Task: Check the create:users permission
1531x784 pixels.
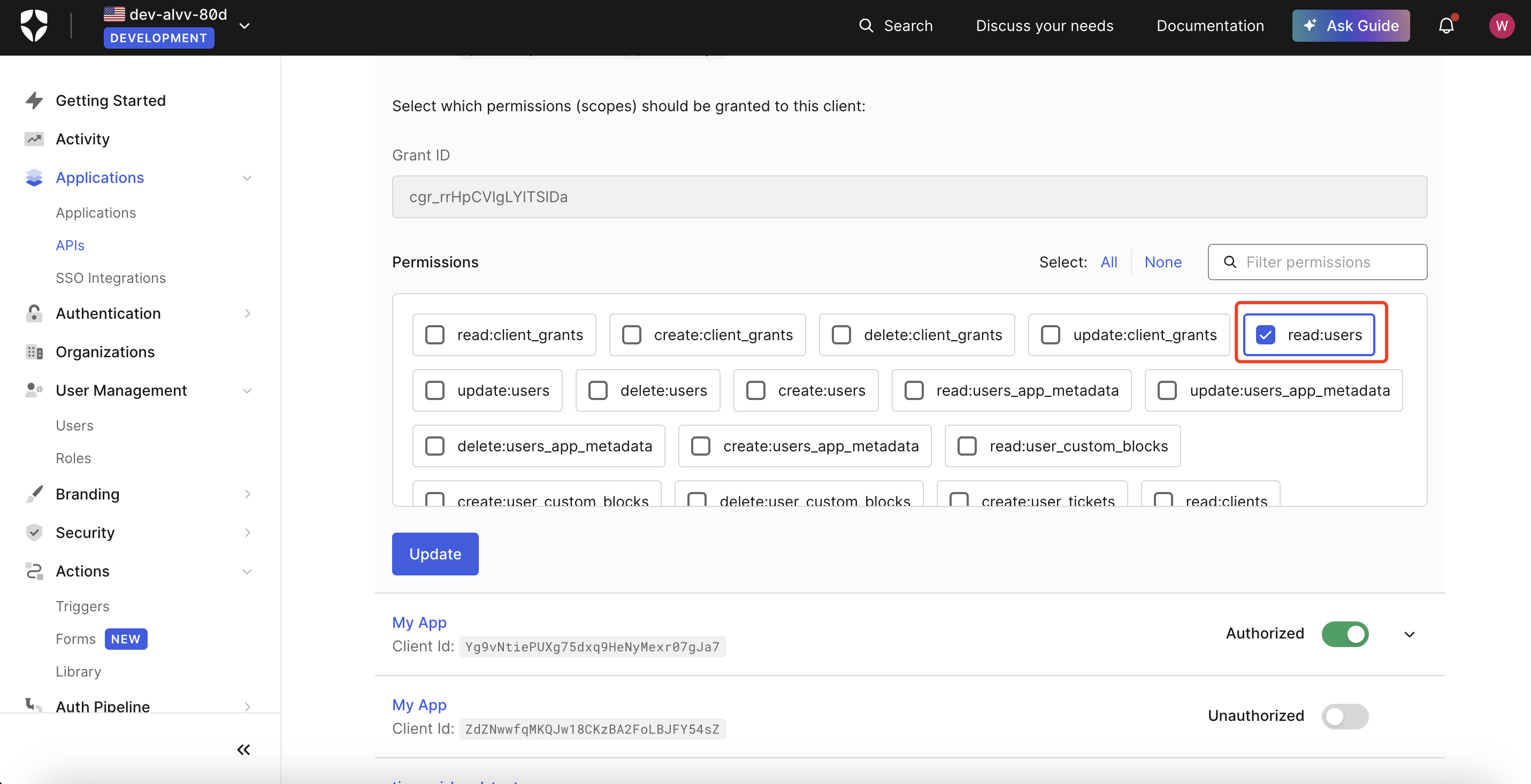Action: [755, 390]
